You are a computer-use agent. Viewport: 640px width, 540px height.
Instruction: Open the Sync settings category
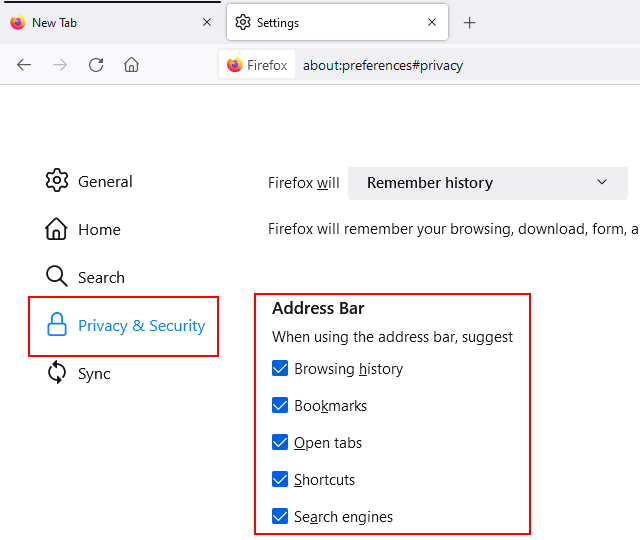tap(78, 373)
